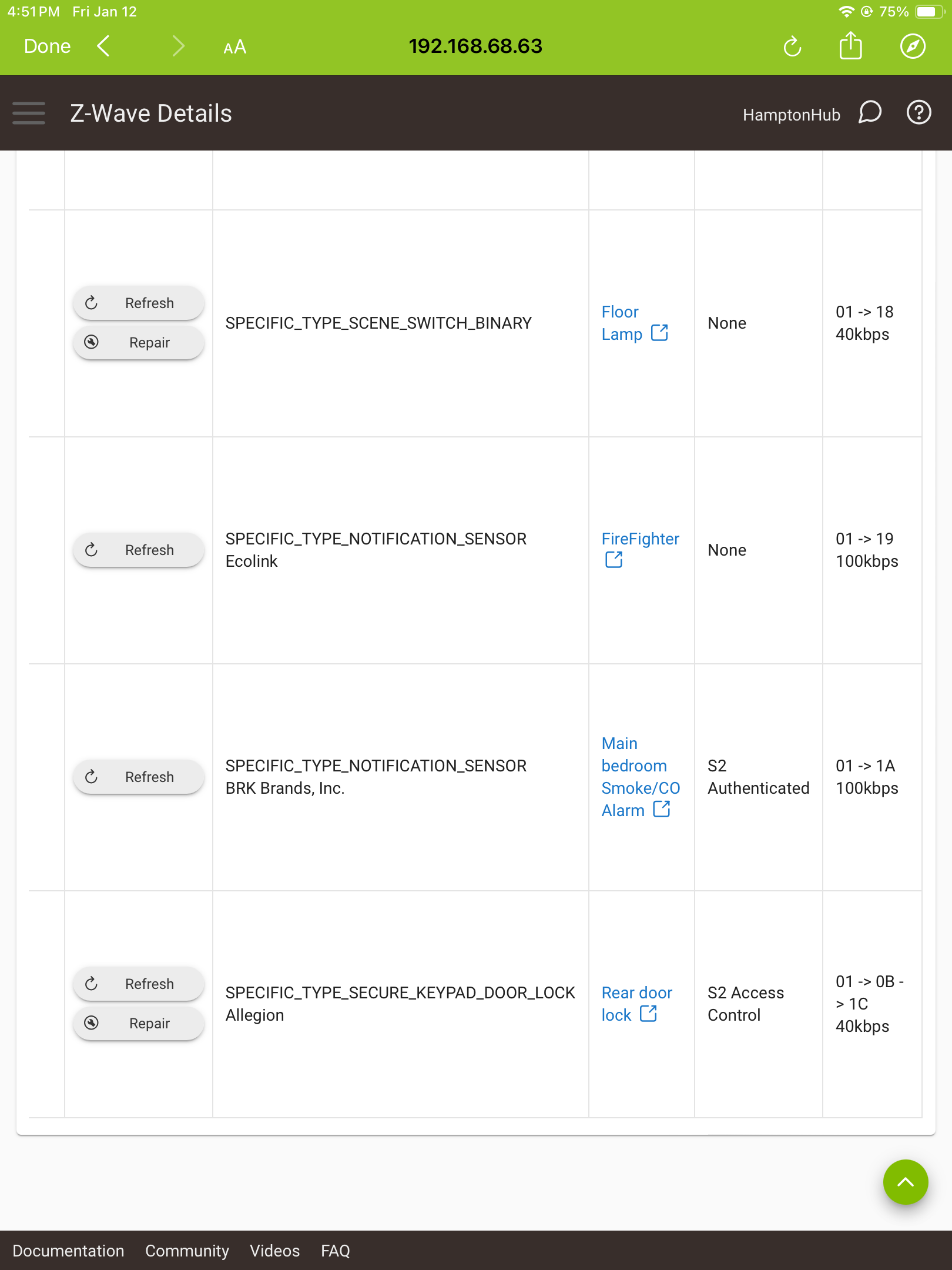This screenshot has height=1270, width=952.
Task: Repair the Floor Lamp device
Action: tap(139, 342)
